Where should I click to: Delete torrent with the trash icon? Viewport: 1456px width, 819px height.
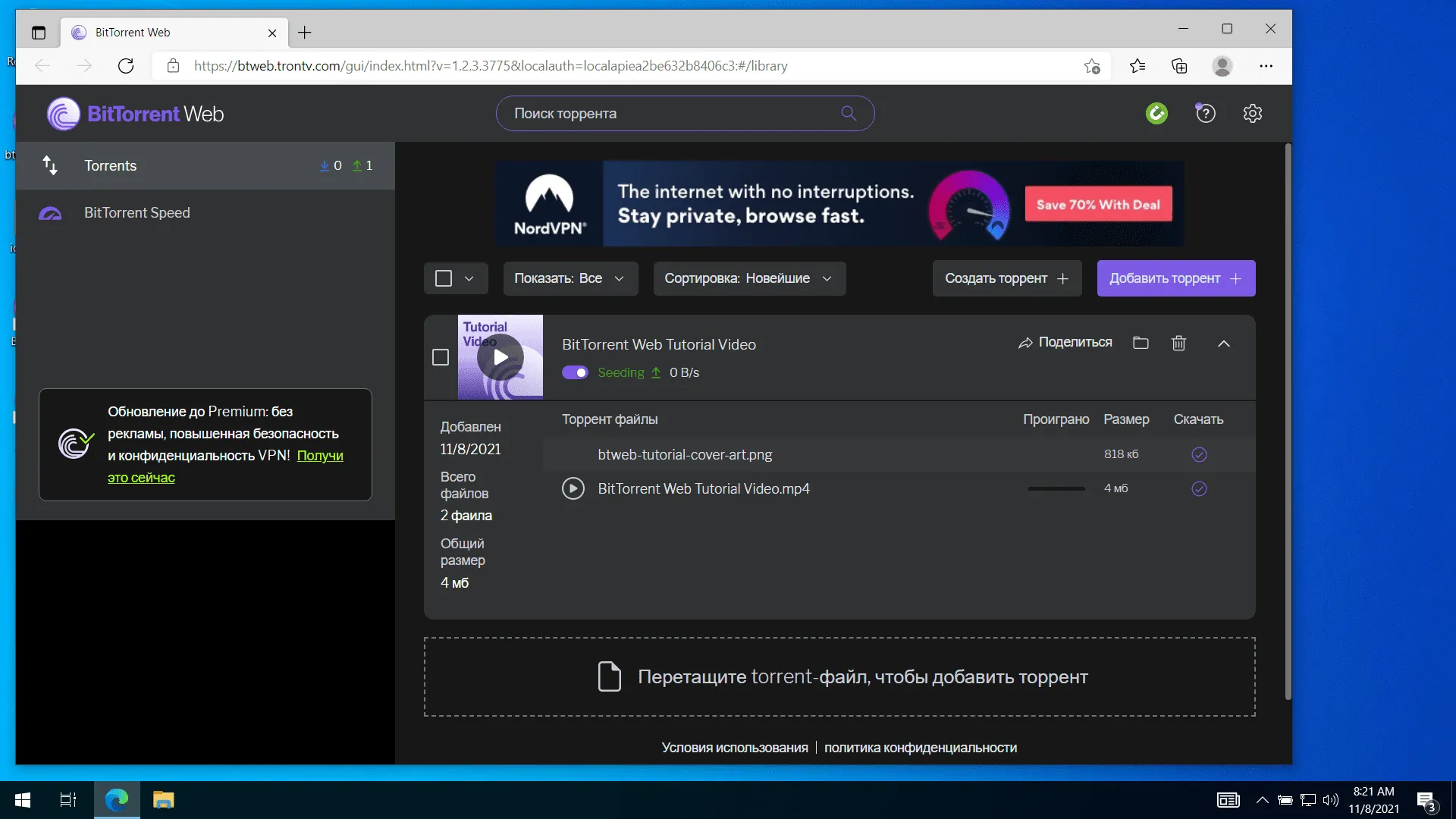tap(1178, 343)
